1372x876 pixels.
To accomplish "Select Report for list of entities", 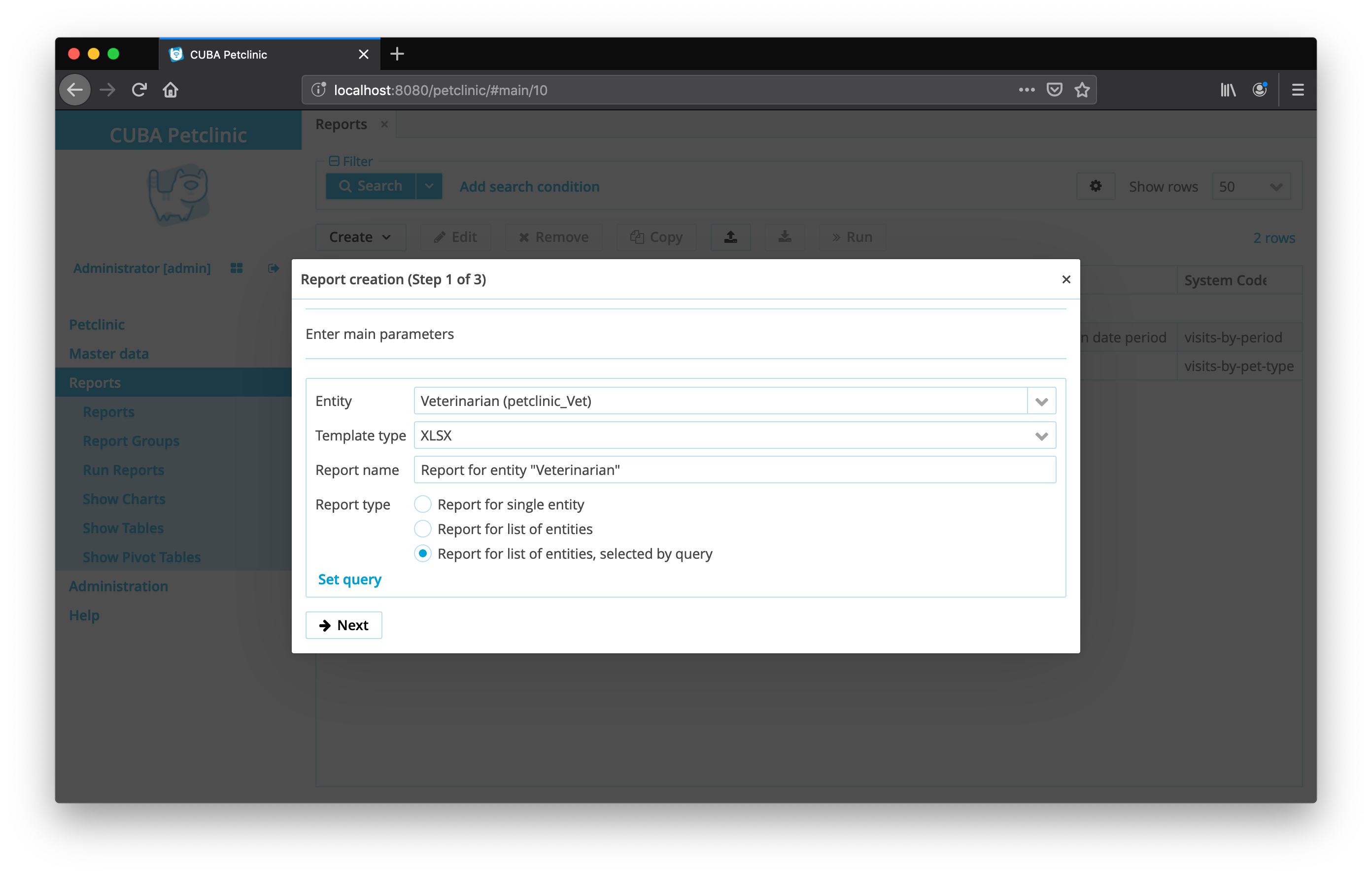I will 423,529.
